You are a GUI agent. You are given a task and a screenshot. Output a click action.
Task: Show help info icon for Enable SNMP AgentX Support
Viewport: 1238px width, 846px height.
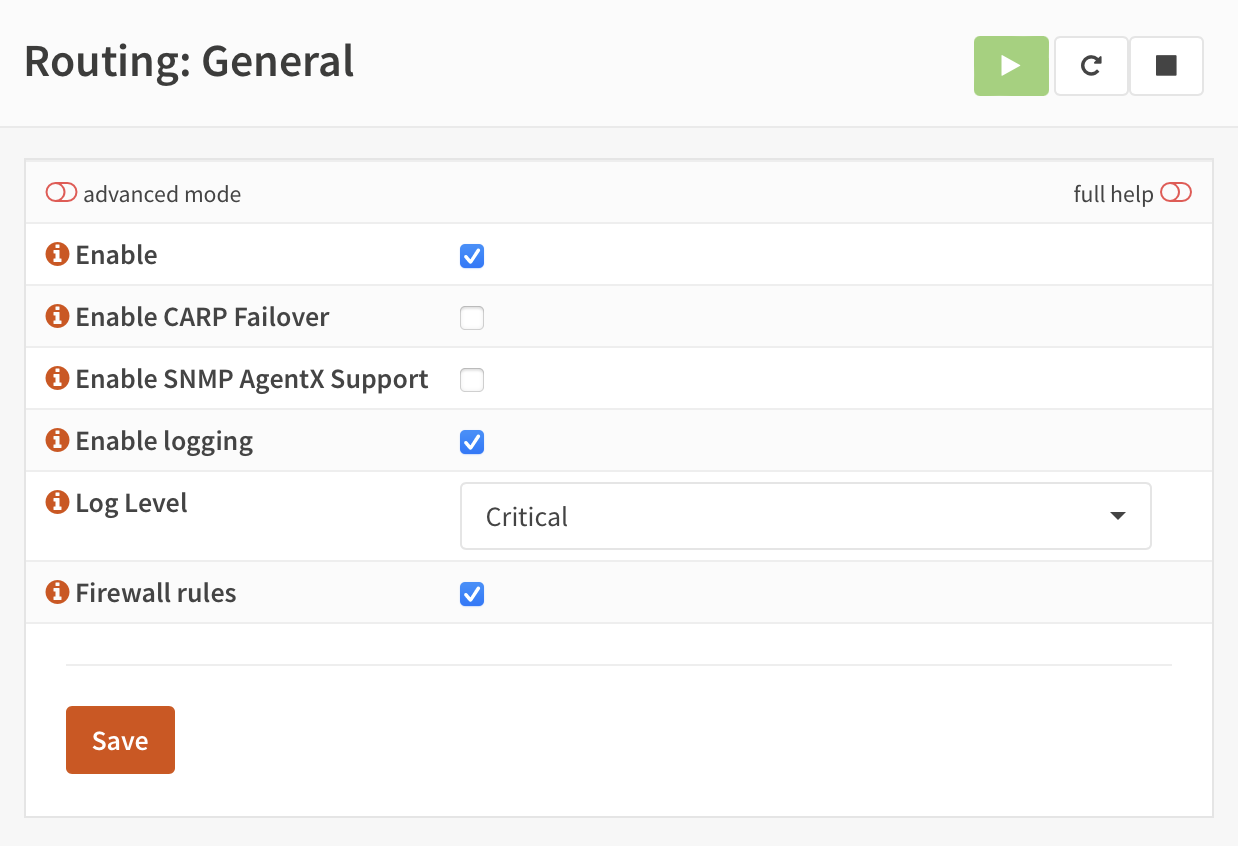tap(57, 378)
